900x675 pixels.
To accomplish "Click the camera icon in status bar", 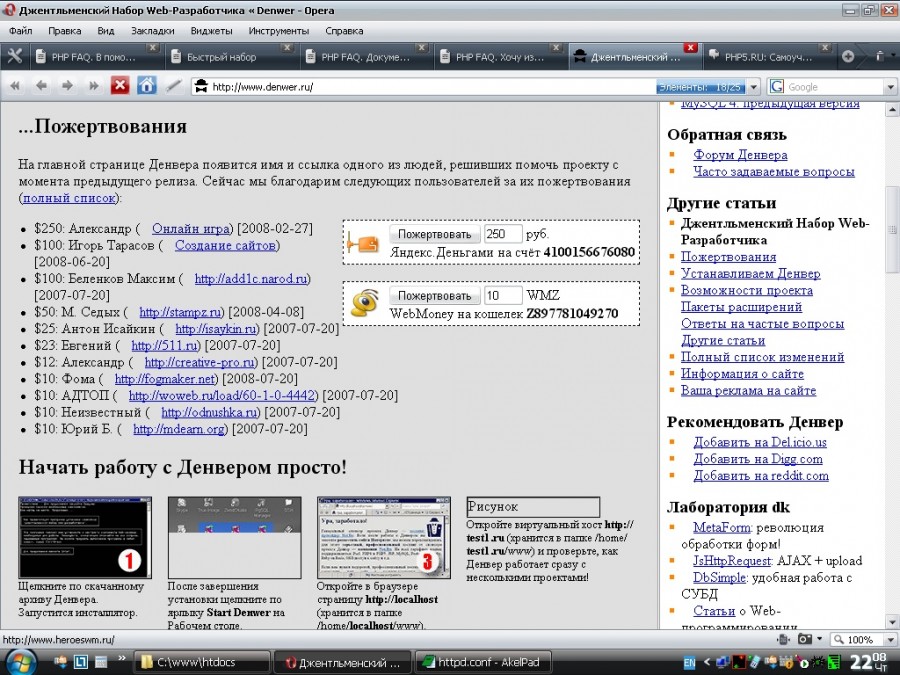I will coord(805,639).
